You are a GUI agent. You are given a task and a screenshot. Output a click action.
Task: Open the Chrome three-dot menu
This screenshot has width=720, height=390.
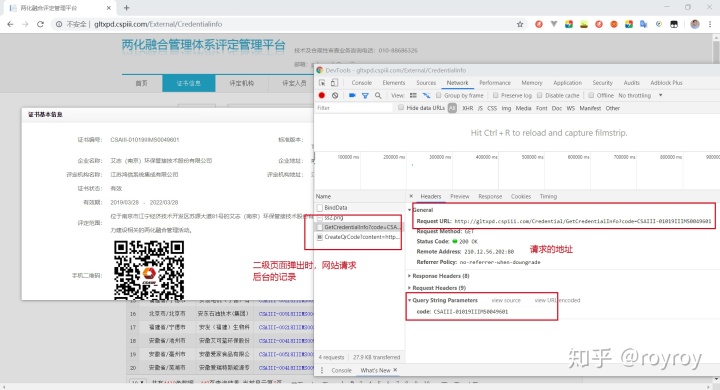(710, 24)
